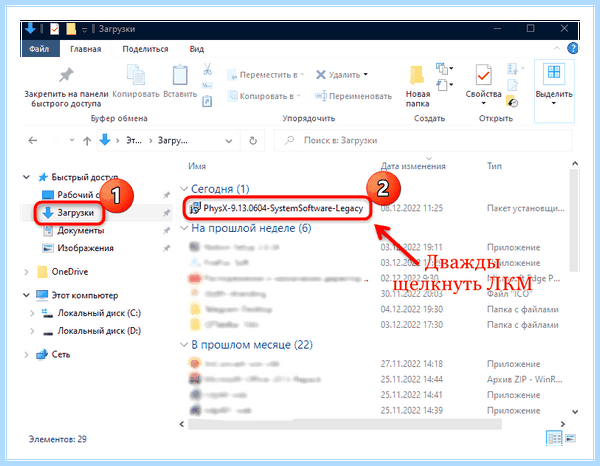Switch to details view icon in status bar
Viewport: 600px width, 466px height.
pyautogui.click(x=554, y=438)
